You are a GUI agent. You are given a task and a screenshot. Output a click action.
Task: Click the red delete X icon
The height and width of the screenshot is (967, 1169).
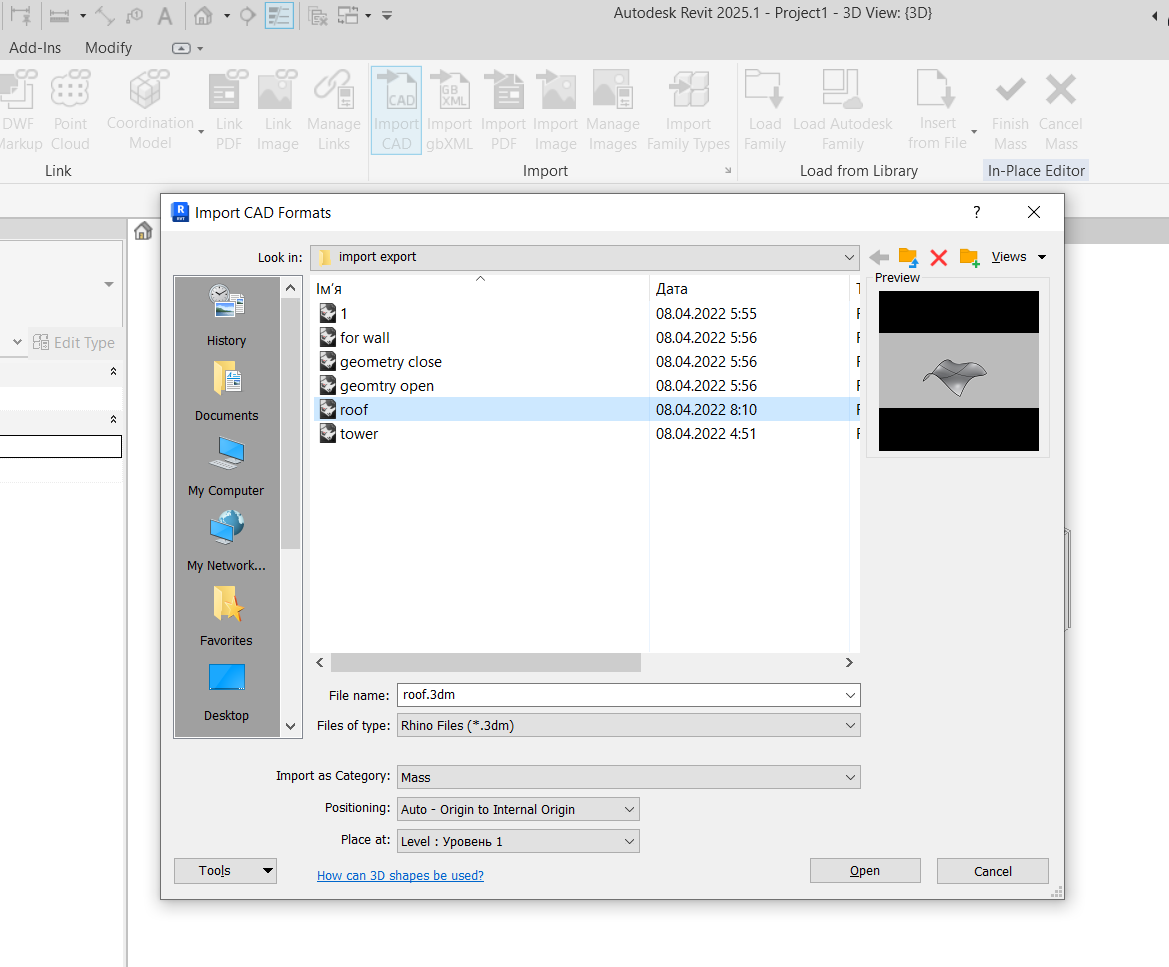[x=939, y=257]
